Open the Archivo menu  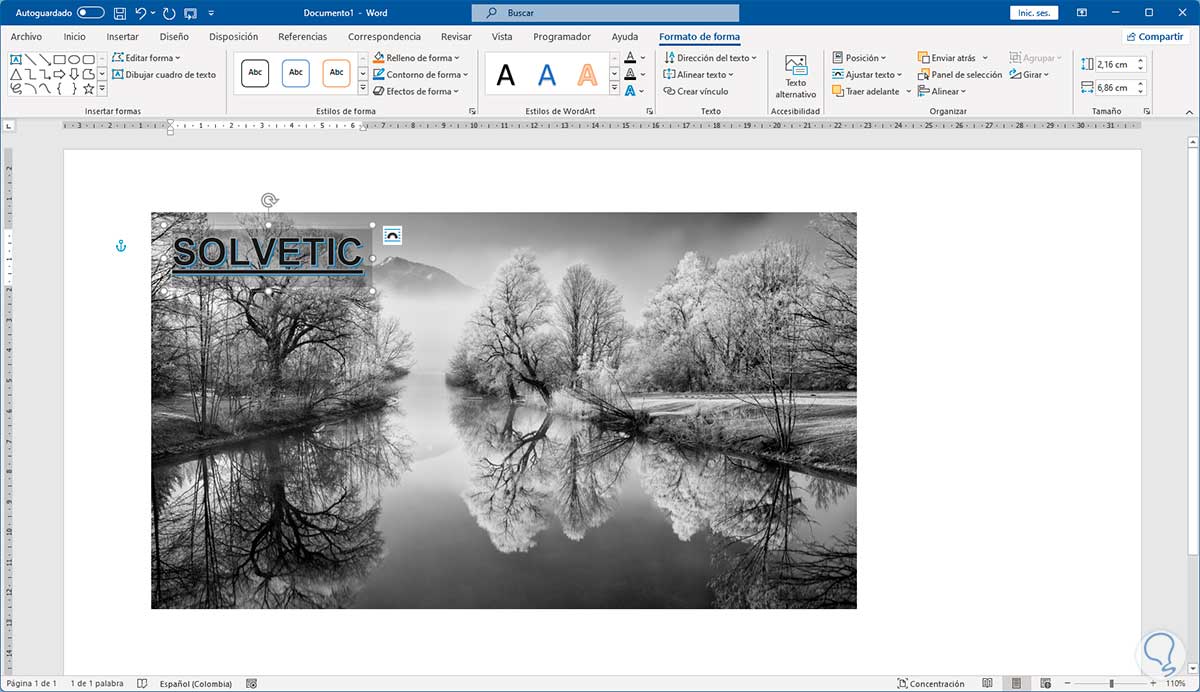coord(26,37)
